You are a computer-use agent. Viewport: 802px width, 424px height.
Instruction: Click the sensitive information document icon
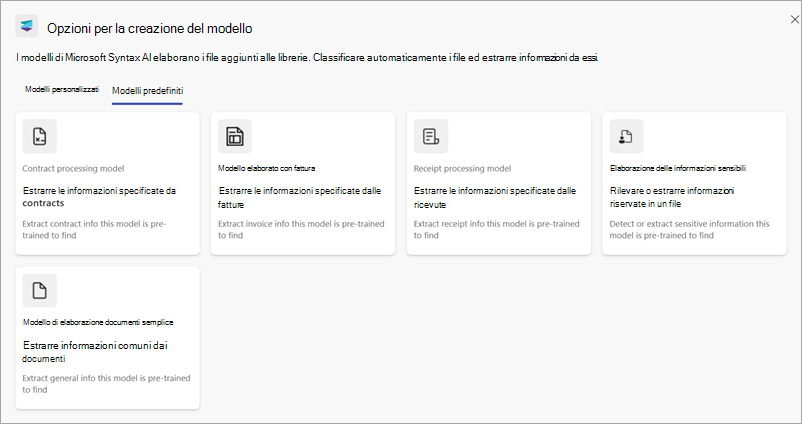pyautogui.click(x=626, y=137)
